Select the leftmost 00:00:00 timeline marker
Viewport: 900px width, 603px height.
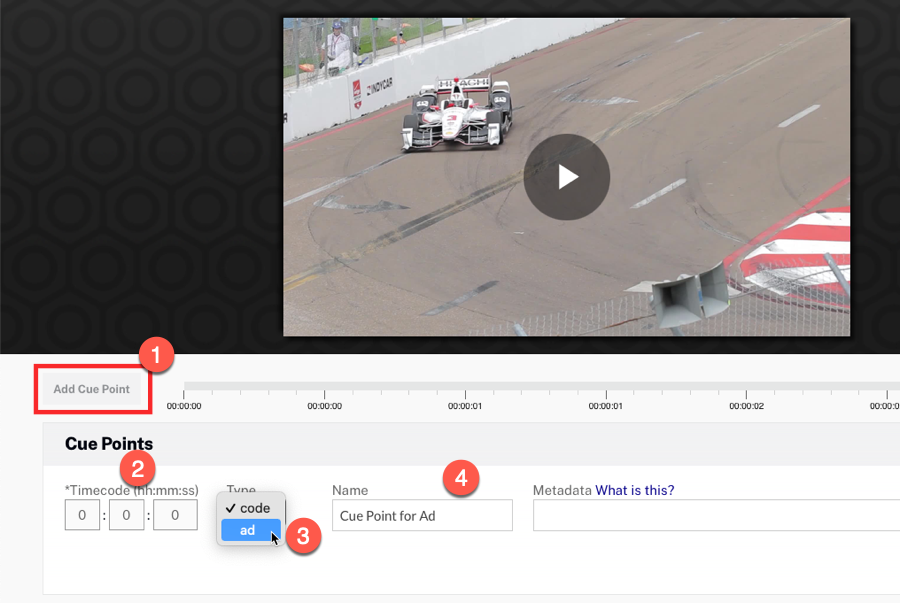coord(184,406)
